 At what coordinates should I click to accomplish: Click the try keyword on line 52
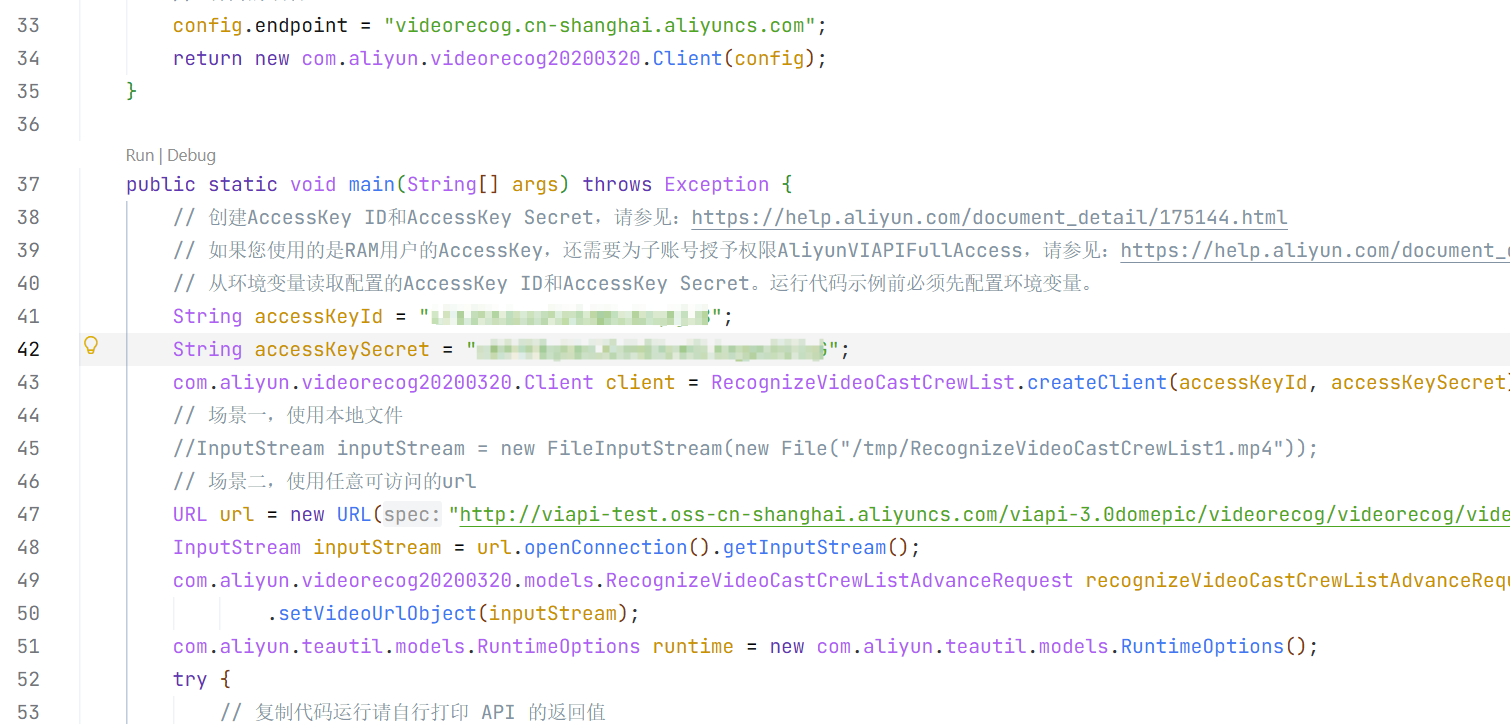[190, 679]
